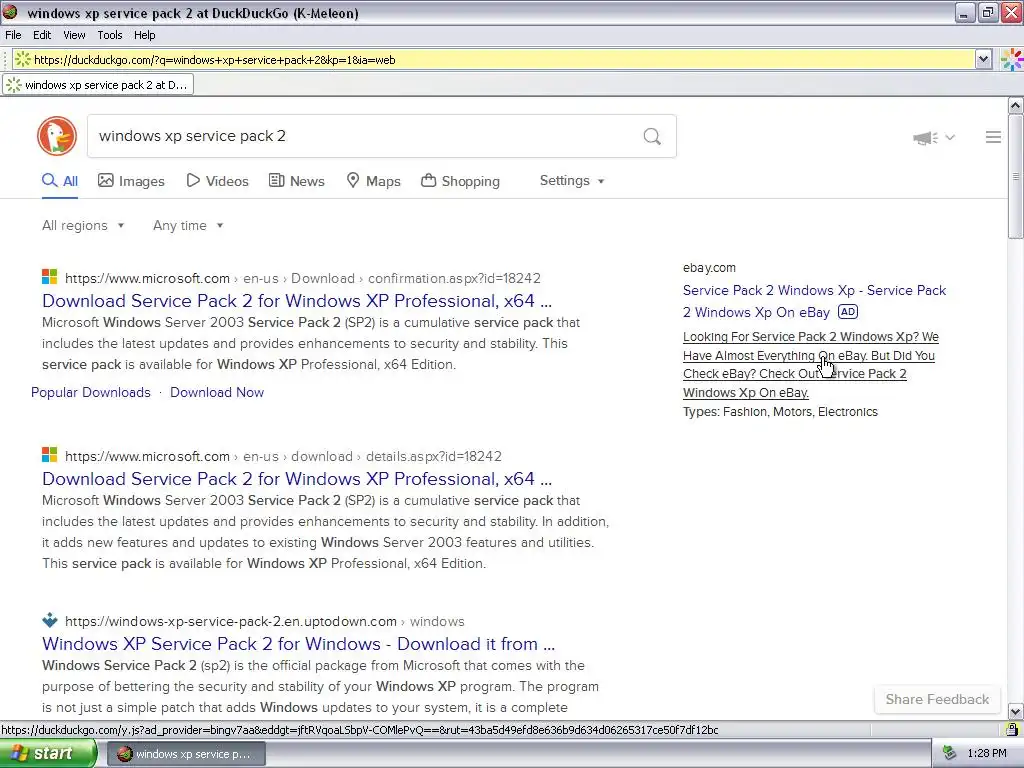Viewport: 1024px width, 768px height.
Task: Click the search query input field
Action: (x=366, y=136)
